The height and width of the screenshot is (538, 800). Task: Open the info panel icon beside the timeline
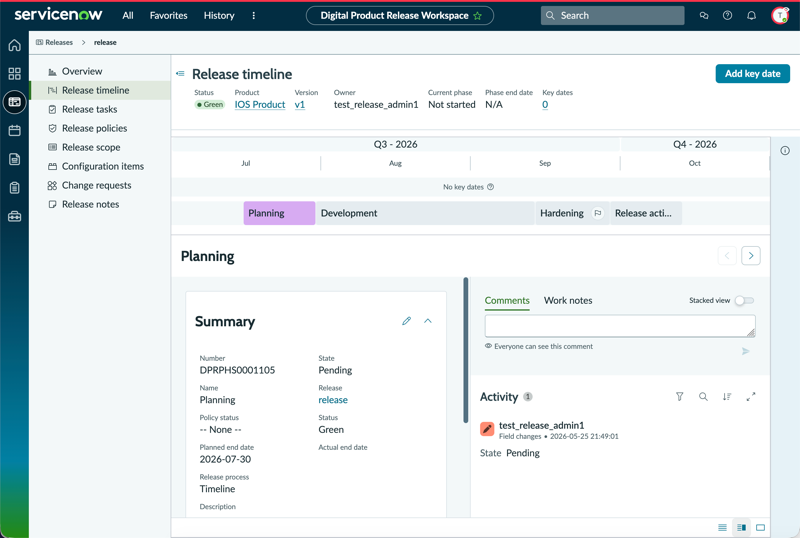pyautogui.click(x=785, y=151)
